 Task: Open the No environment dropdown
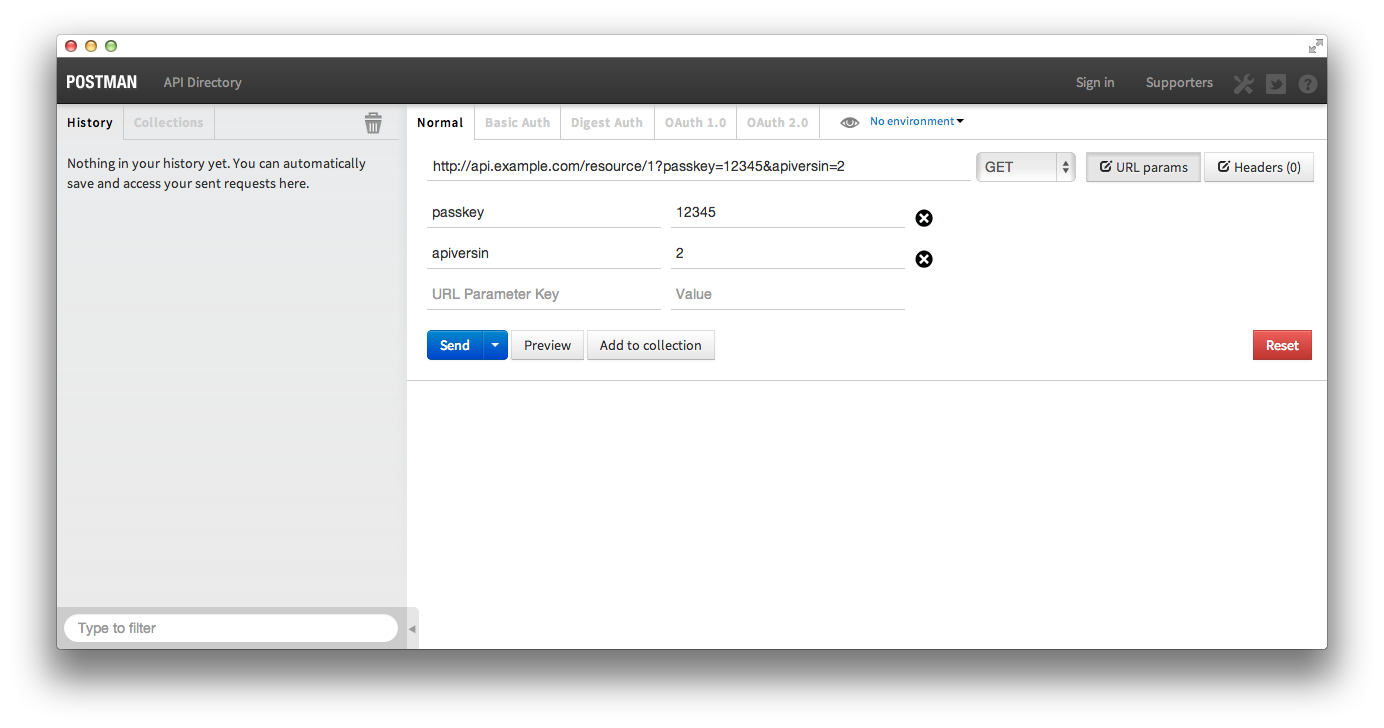pyautogui.click(x=917, y=121)
